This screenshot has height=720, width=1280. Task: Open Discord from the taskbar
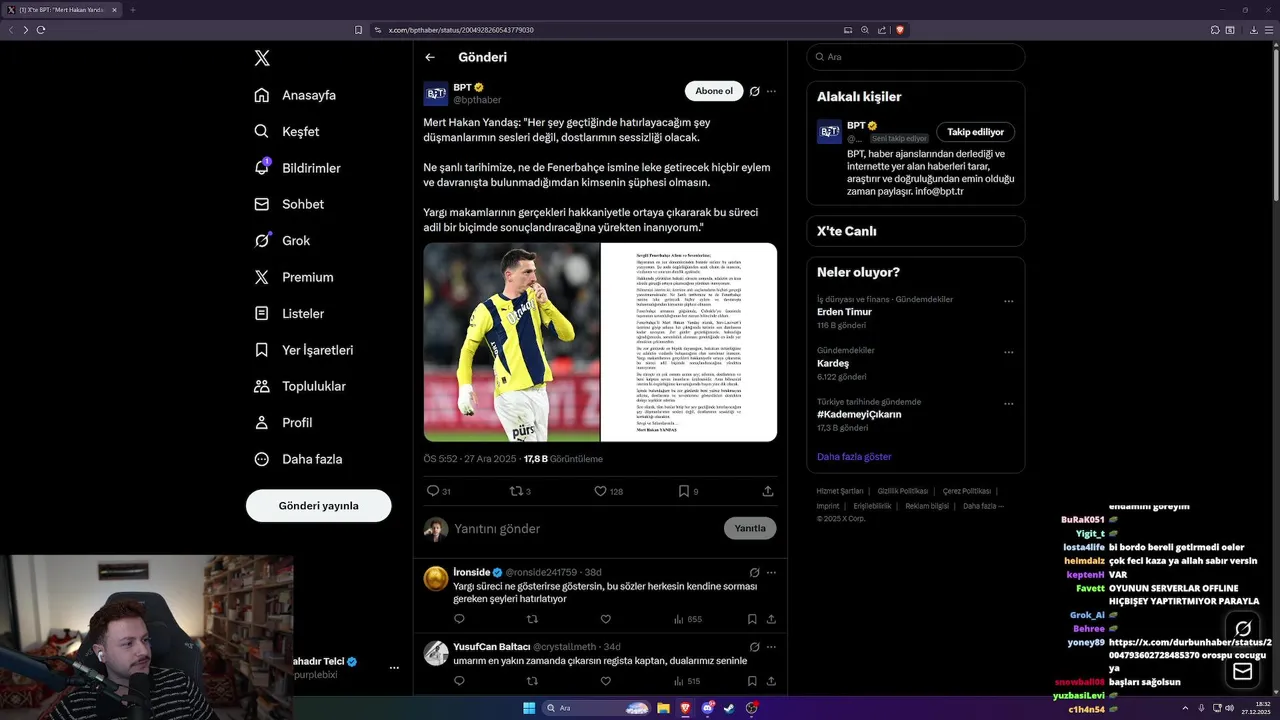[708, 708]
